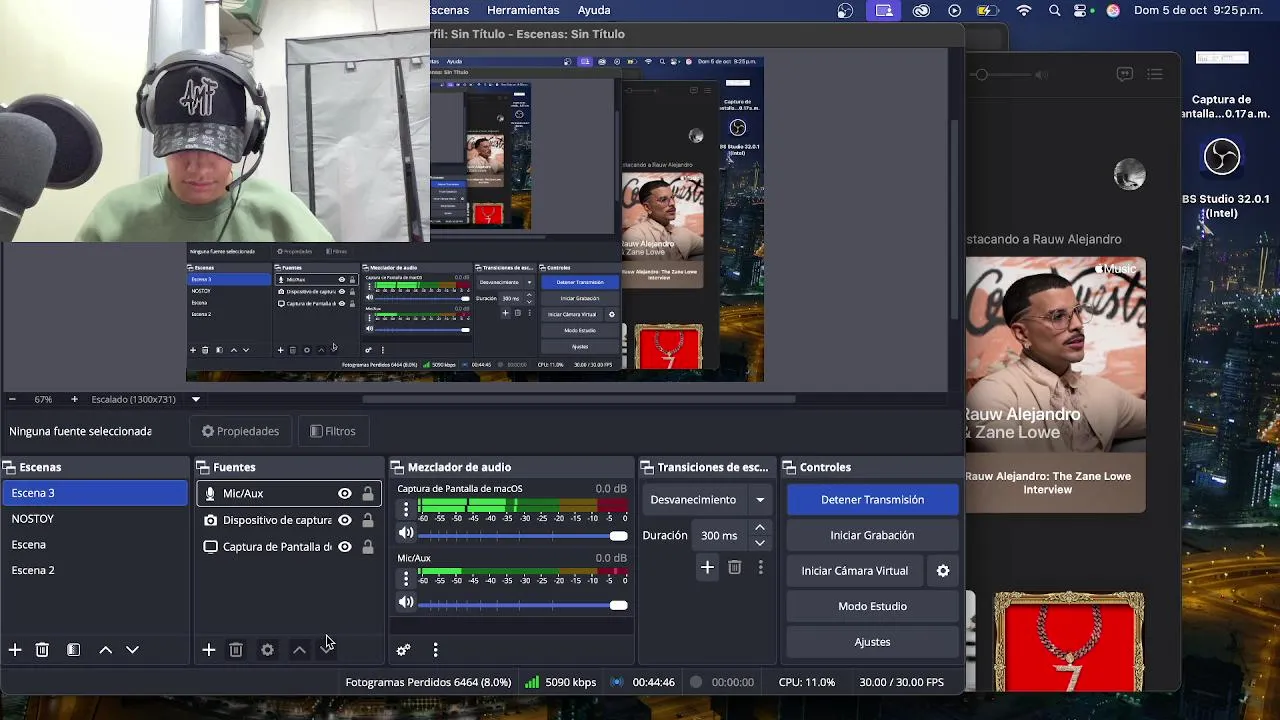Decrease transition duration with down arrow

click(x=760, y=543)
